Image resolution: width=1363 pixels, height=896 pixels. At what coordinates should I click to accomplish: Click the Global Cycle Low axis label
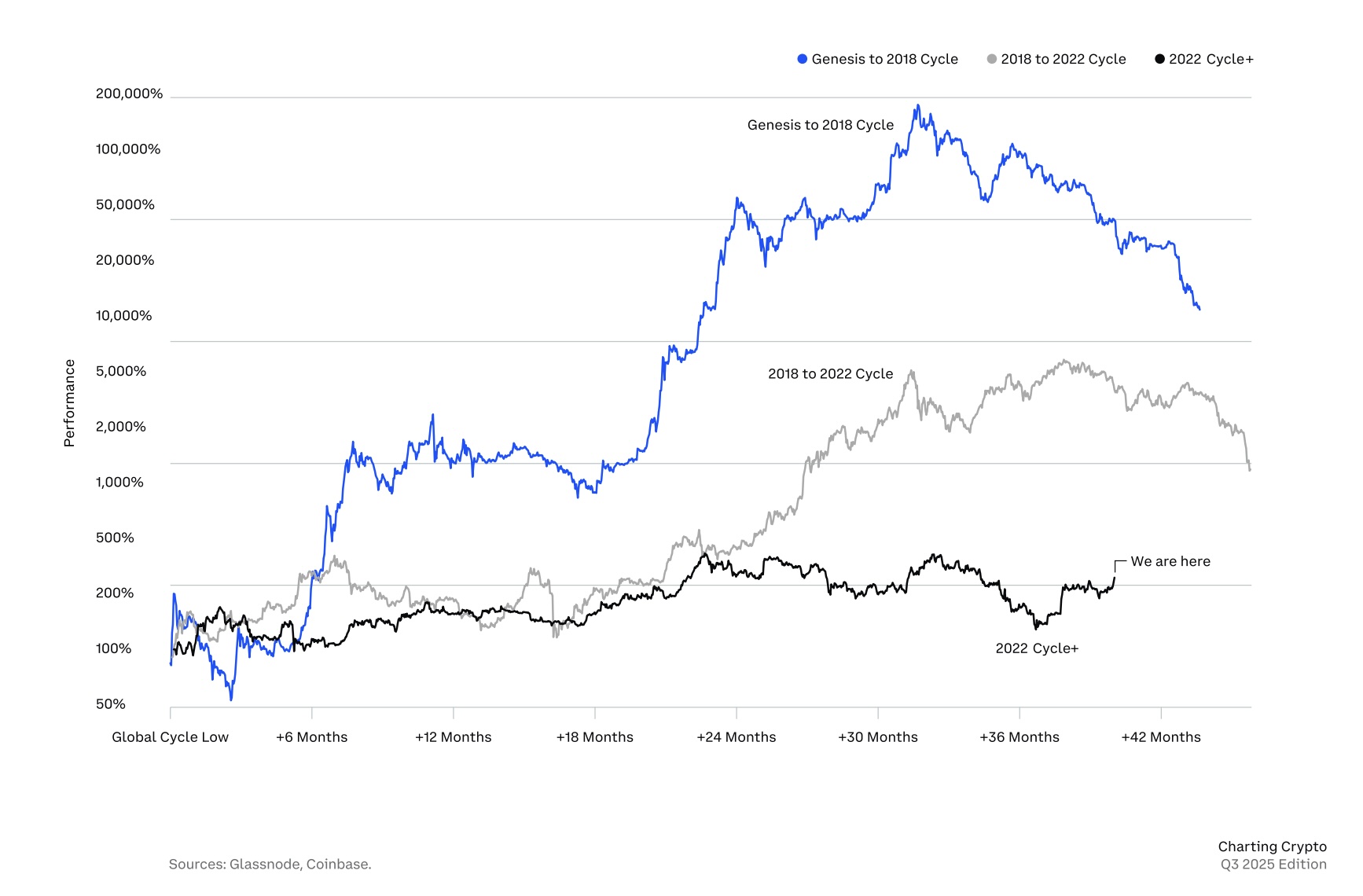170,737
